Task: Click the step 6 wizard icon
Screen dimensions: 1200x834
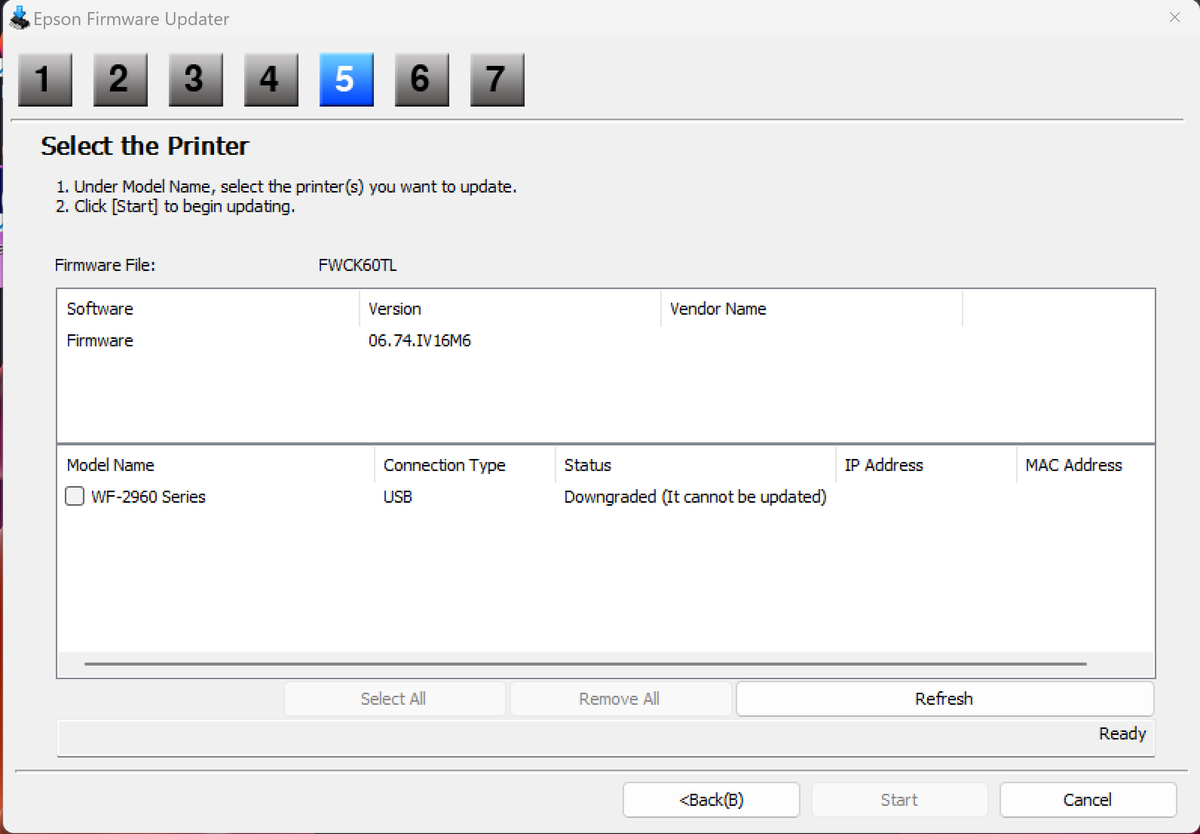Action: [x=421, y=80]
